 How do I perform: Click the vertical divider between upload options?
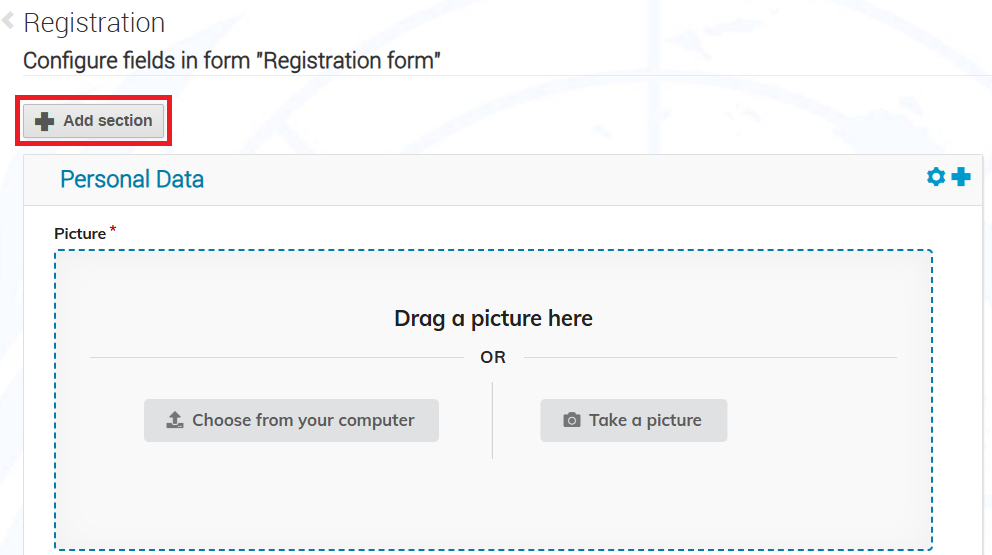pos(492,420)
